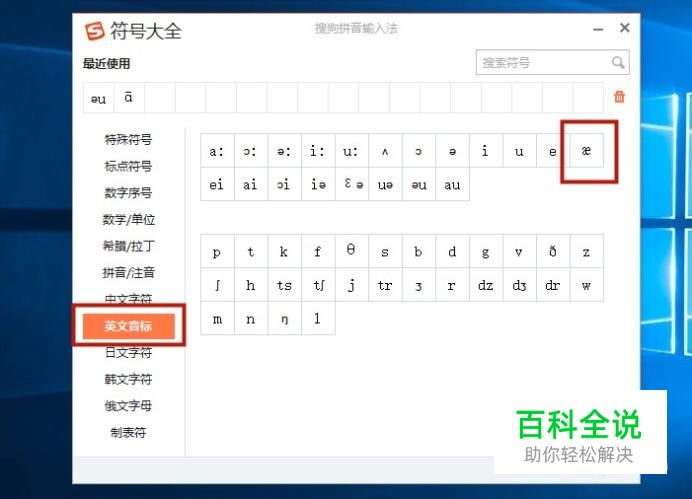The height and width of the screenshot is (499, 692).
Task: Insert the u: vowel symbol
Action: 351,150
